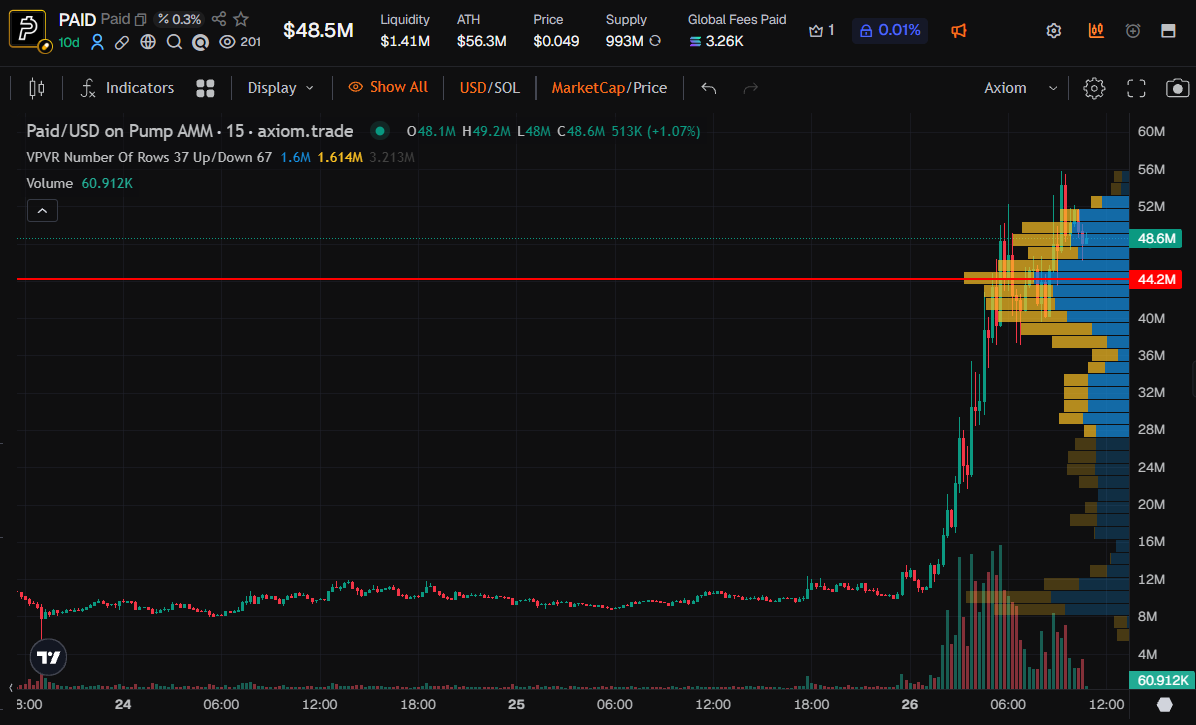Click the volume label 60.912K on the axis
The image size is (1196, 725).
(x=1162, y=679)
